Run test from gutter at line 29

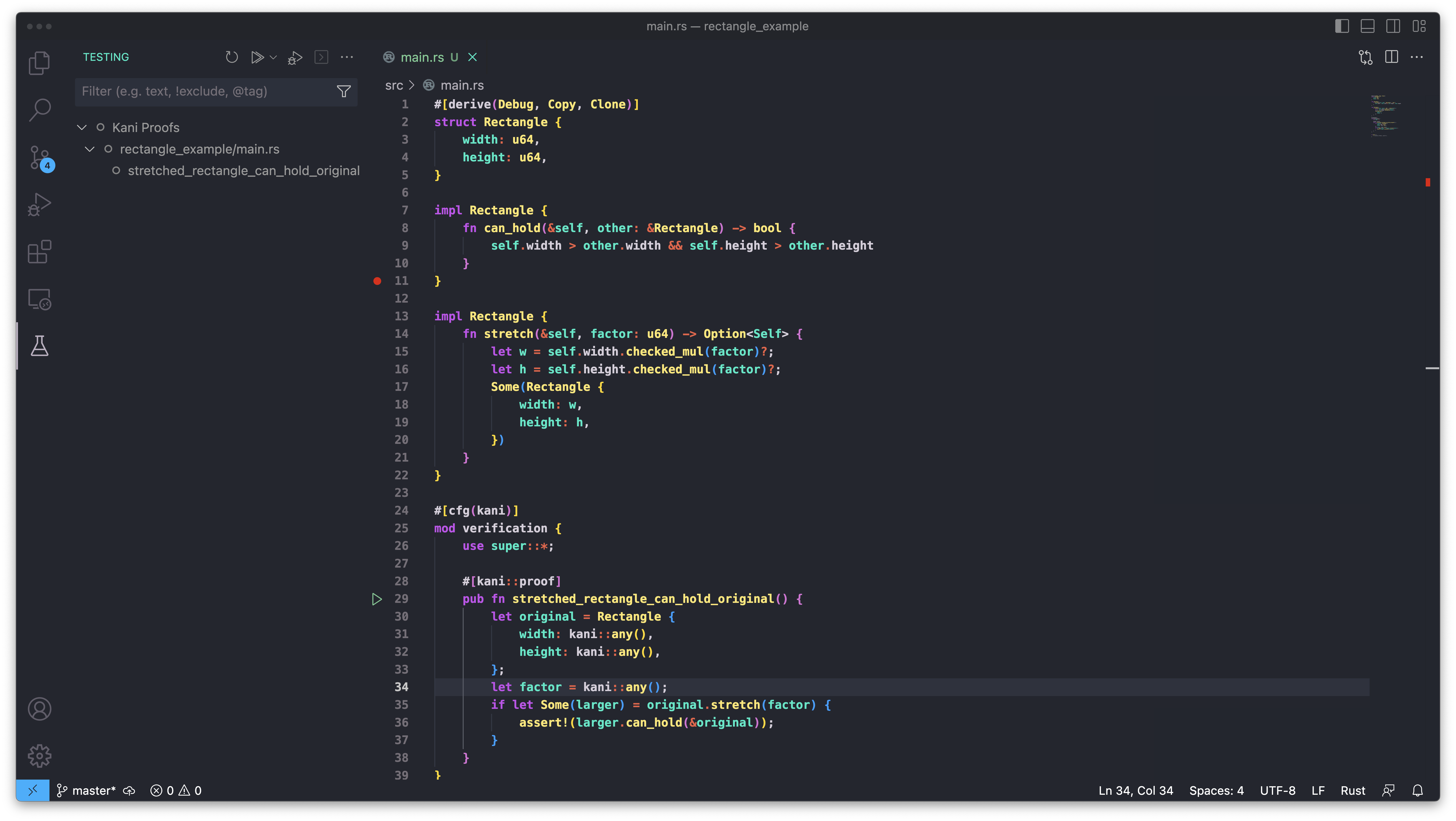coord(377,599)
